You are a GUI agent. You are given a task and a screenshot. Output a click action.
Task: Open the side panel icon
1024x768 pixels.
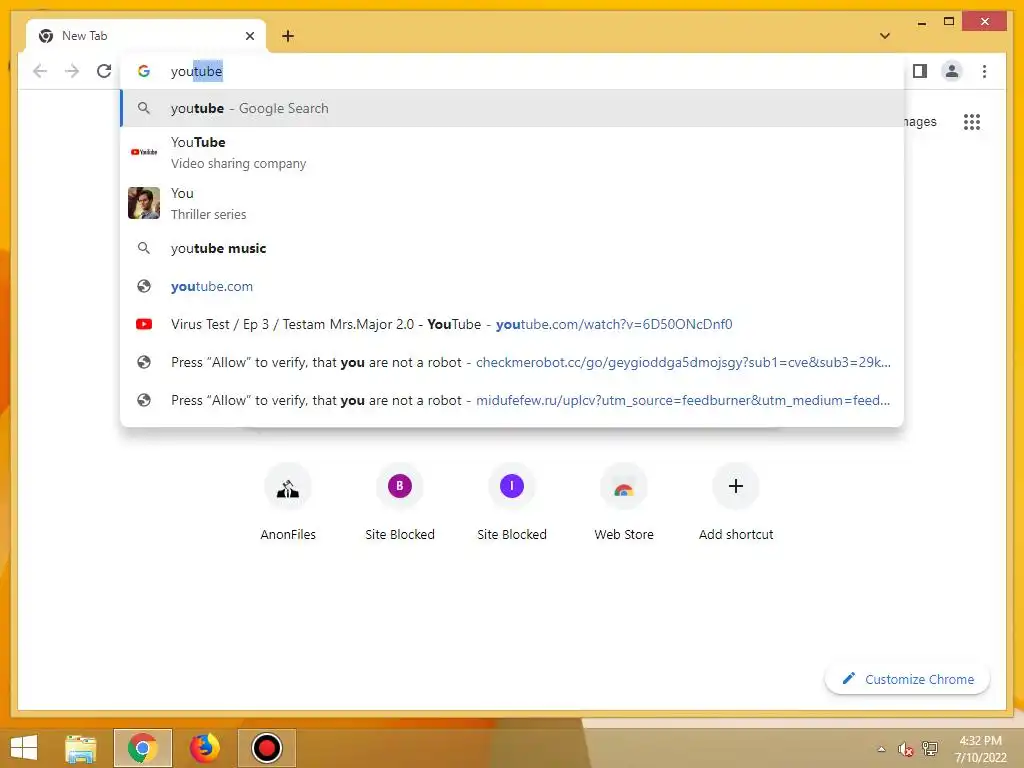point(920,71)
